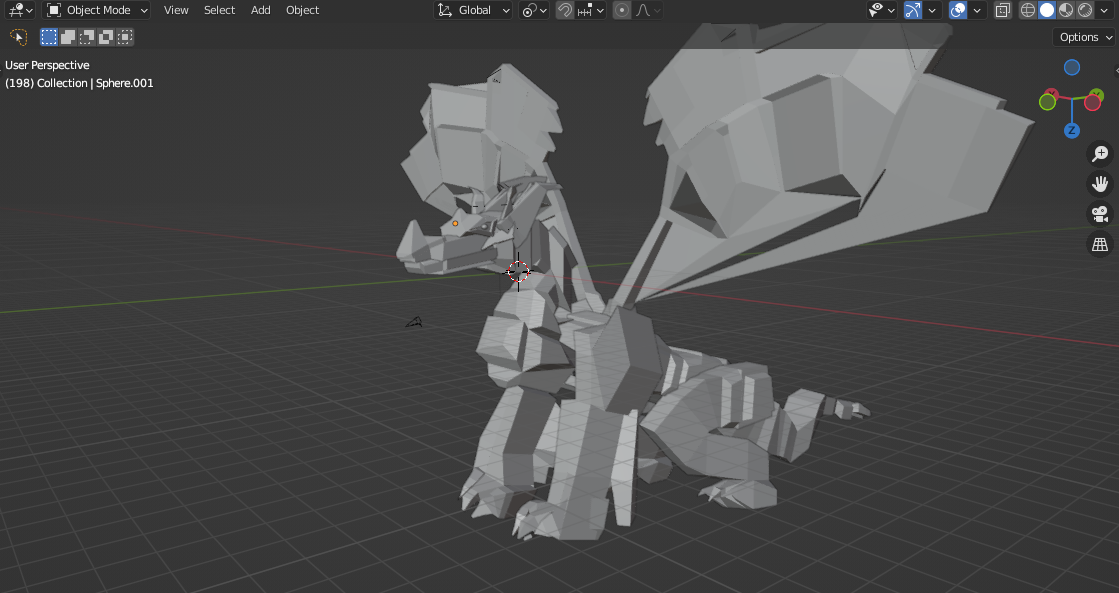Open the proportional editing falloff dropdown
Screen dimensions: 1119x593
point(647,10)
